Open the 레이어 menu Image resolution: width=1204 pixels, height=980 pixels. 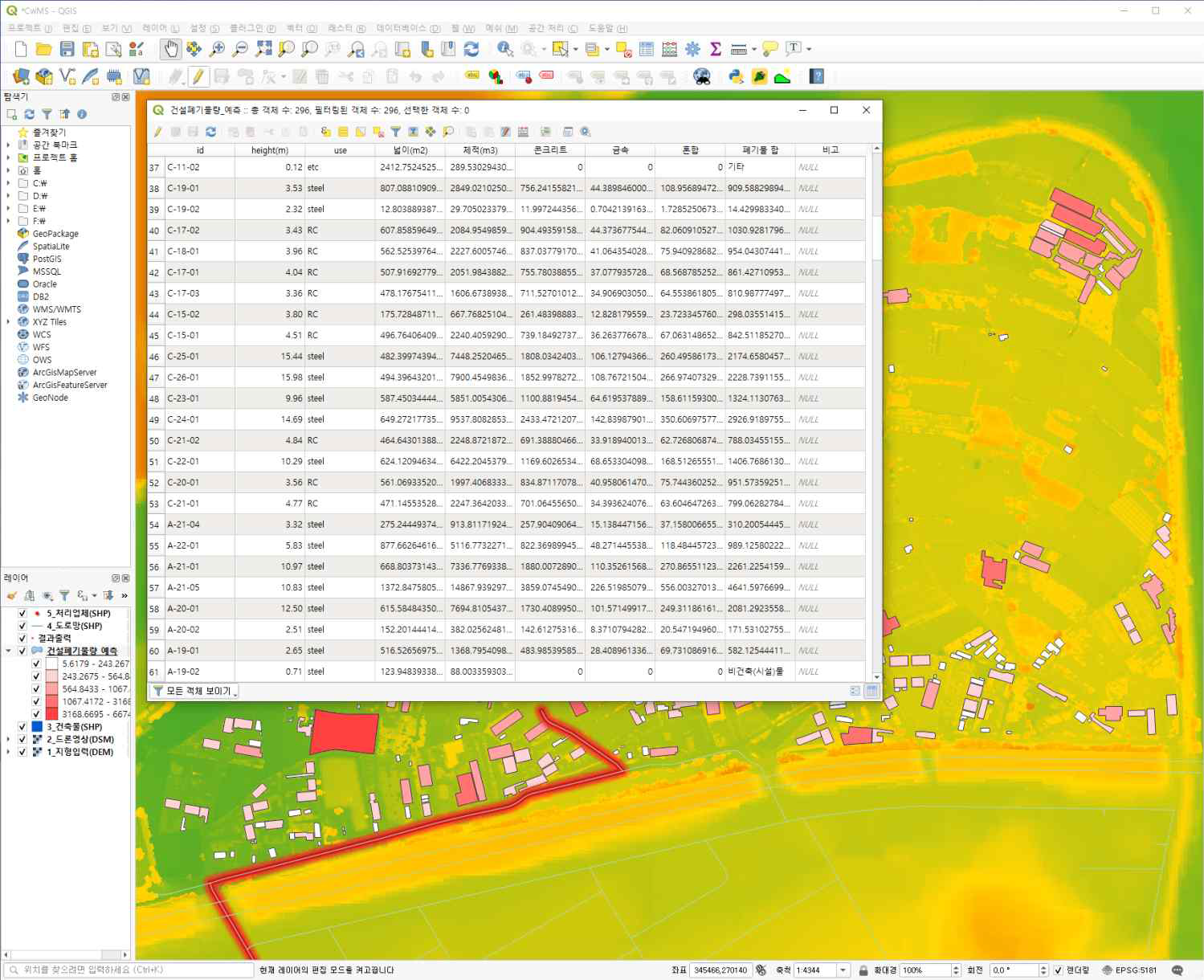pos(161,28)
